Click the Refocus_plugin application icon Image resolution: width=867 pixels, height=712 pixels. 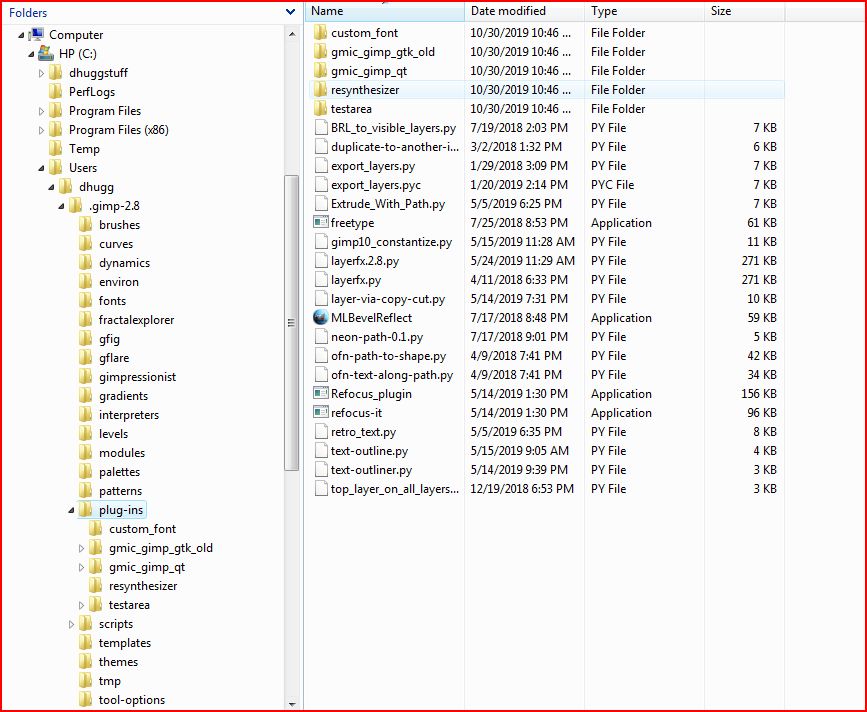pyautogui.click(x=321, y=394)
